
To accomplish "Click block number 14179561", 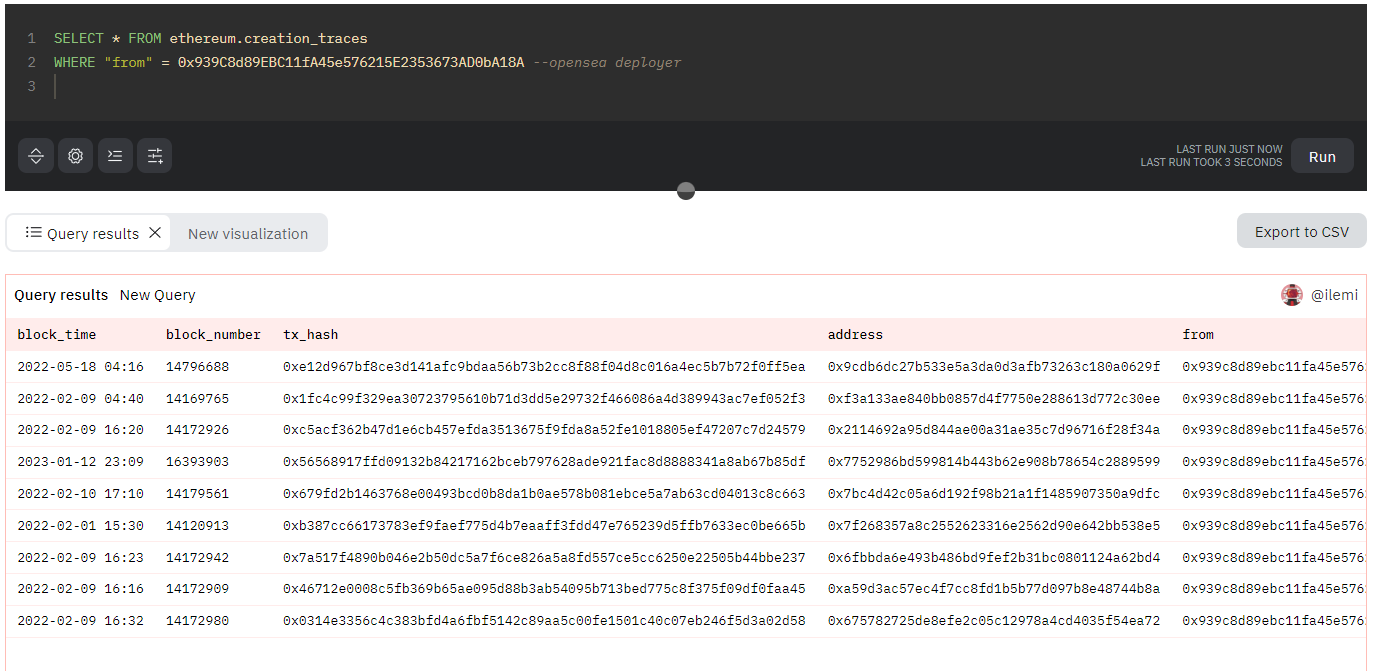I will click(x=197, y=494).
